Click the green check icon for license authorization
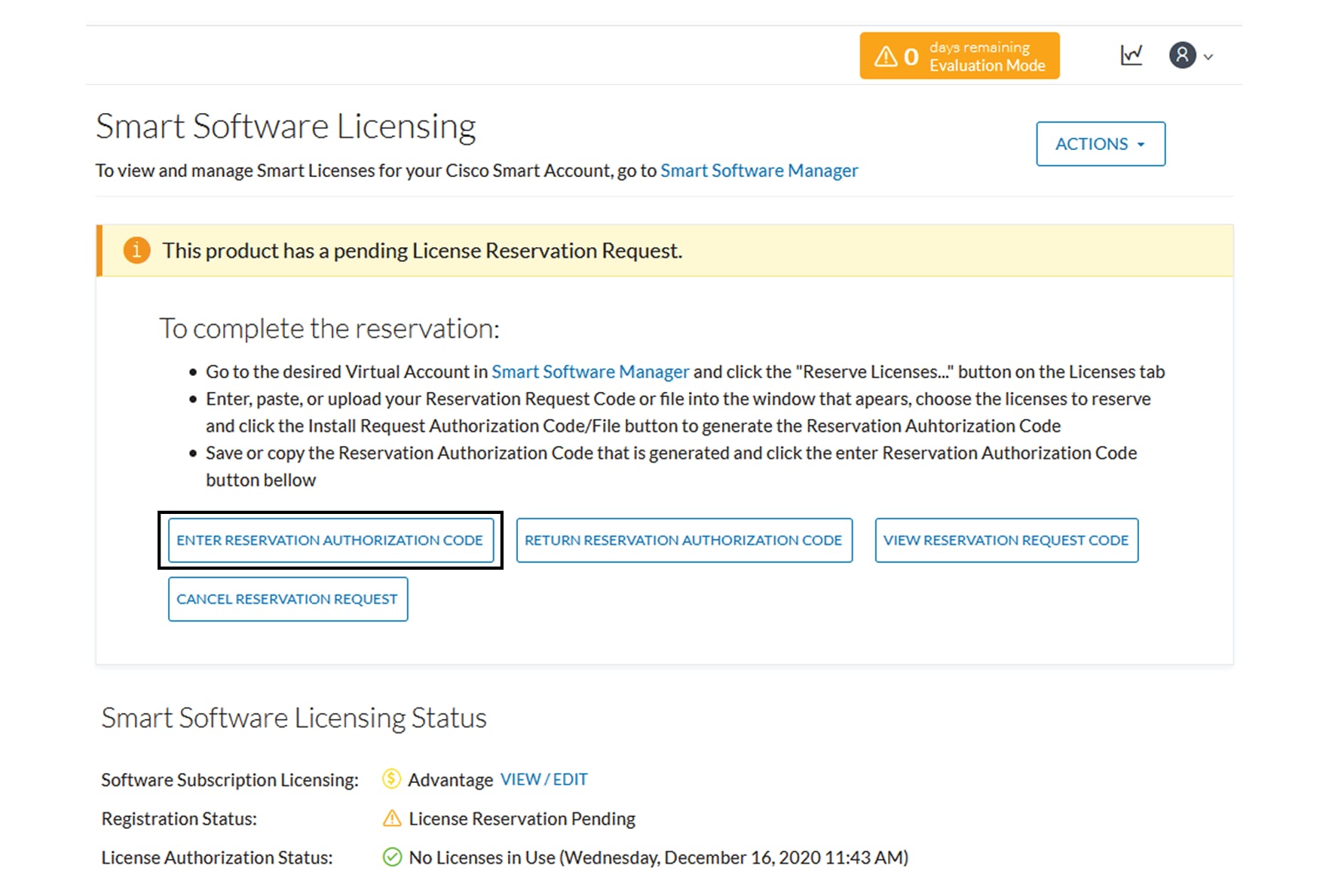 (392, 857)
